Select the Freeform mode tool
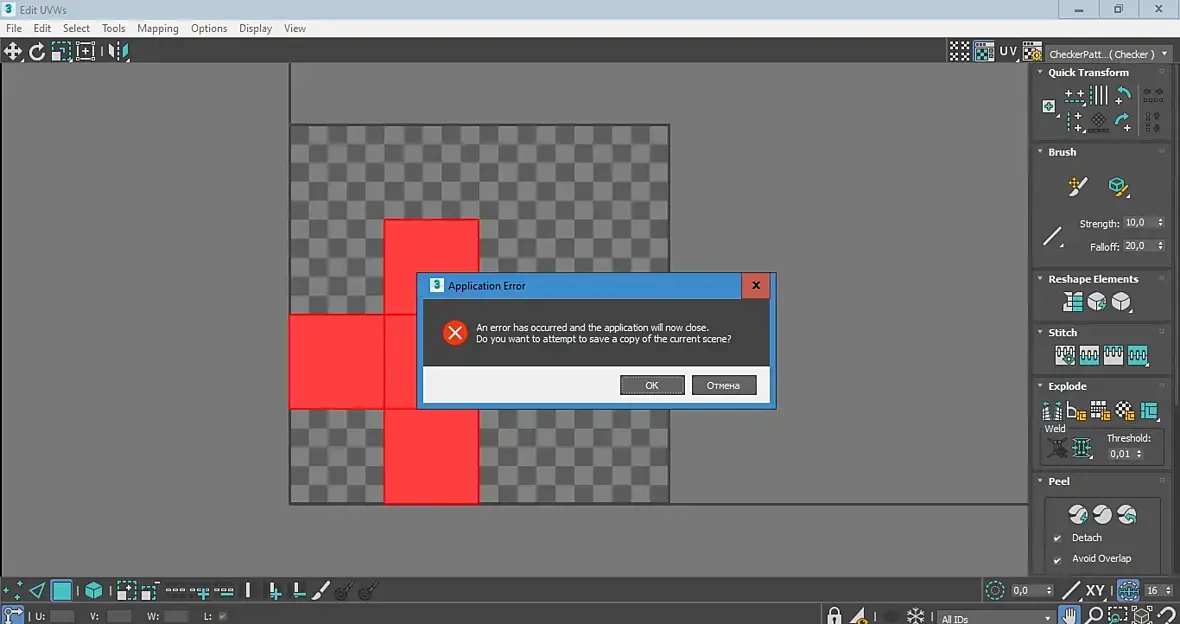Viewport: 1180px width, 624px height. click(x=85, y=51)
